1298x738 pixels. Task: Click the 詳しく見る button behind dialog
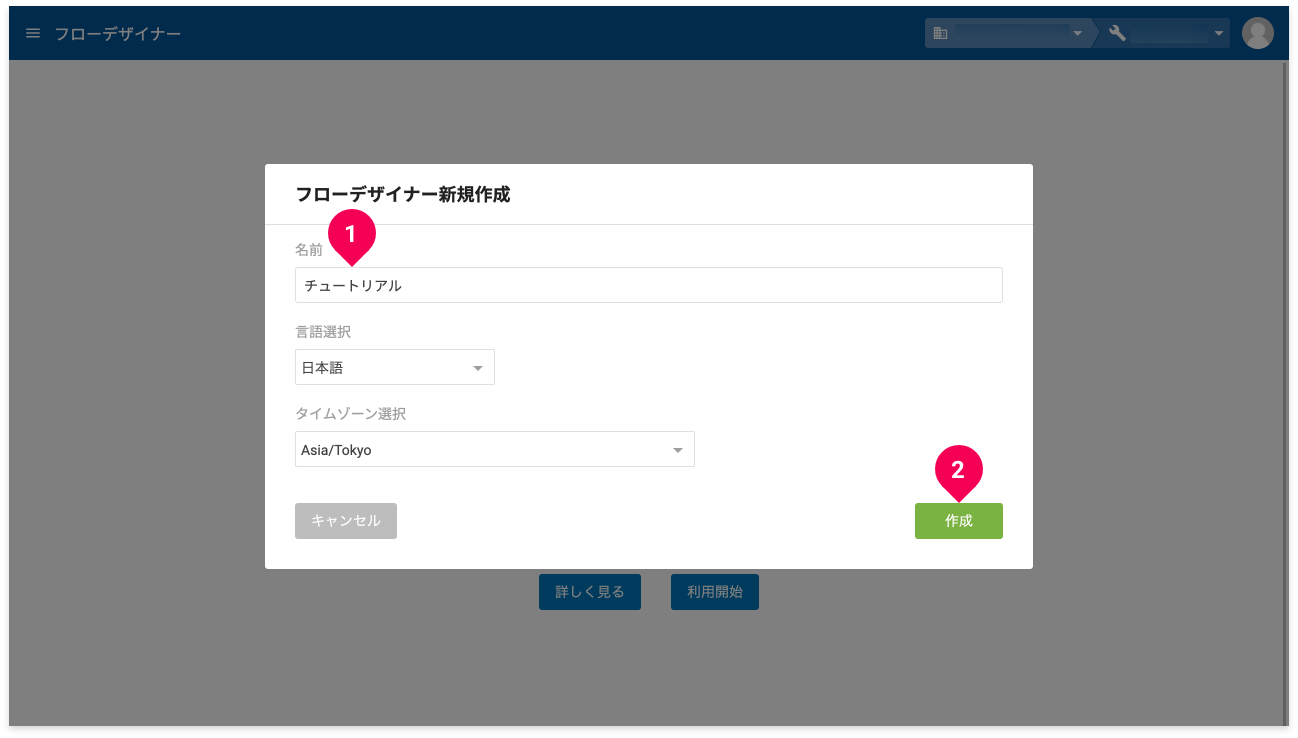click(x=590, y=592)
